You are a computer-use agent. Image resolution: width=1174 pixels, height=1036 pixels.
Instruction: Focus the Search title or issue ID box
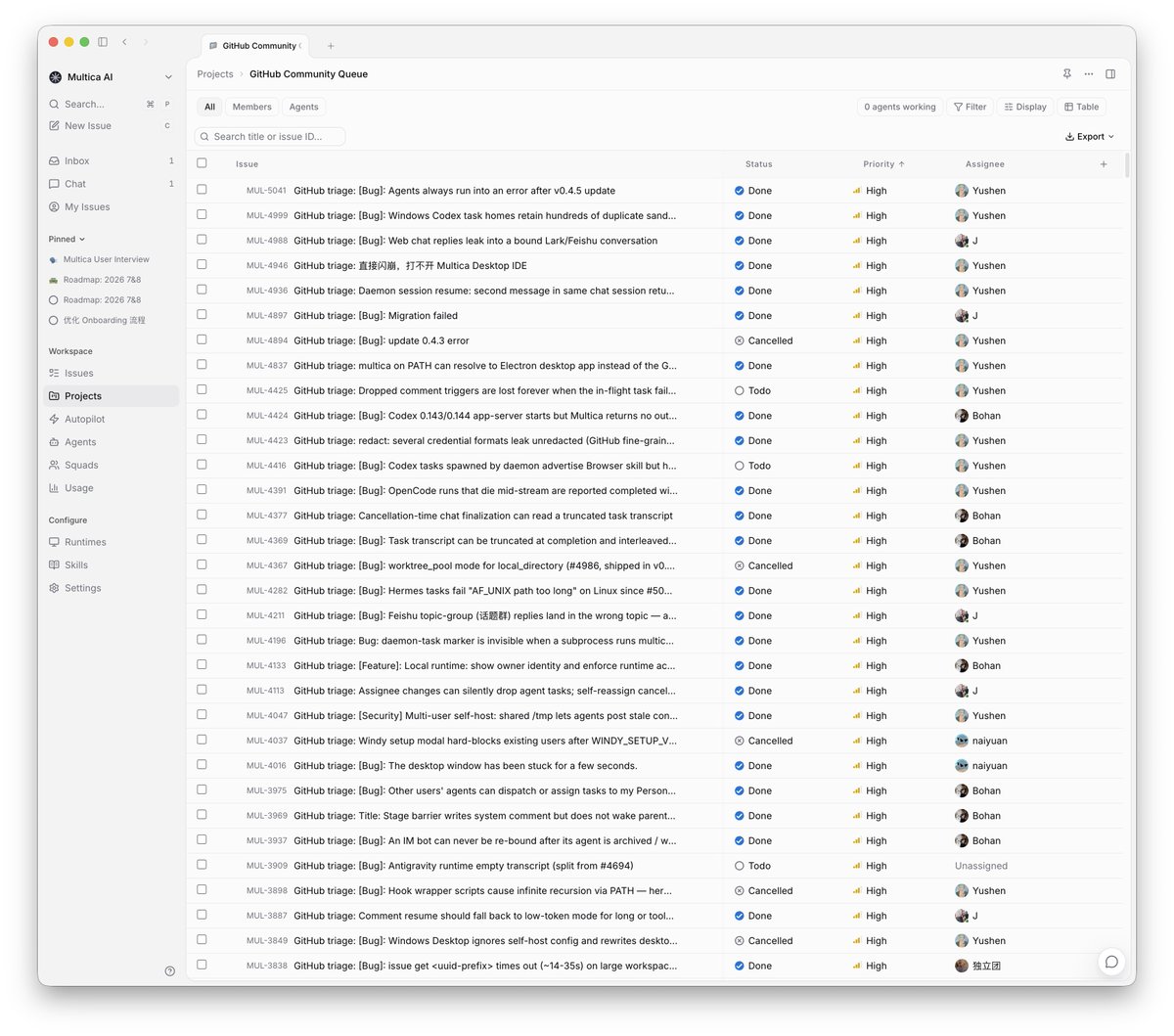pos(270,137)
